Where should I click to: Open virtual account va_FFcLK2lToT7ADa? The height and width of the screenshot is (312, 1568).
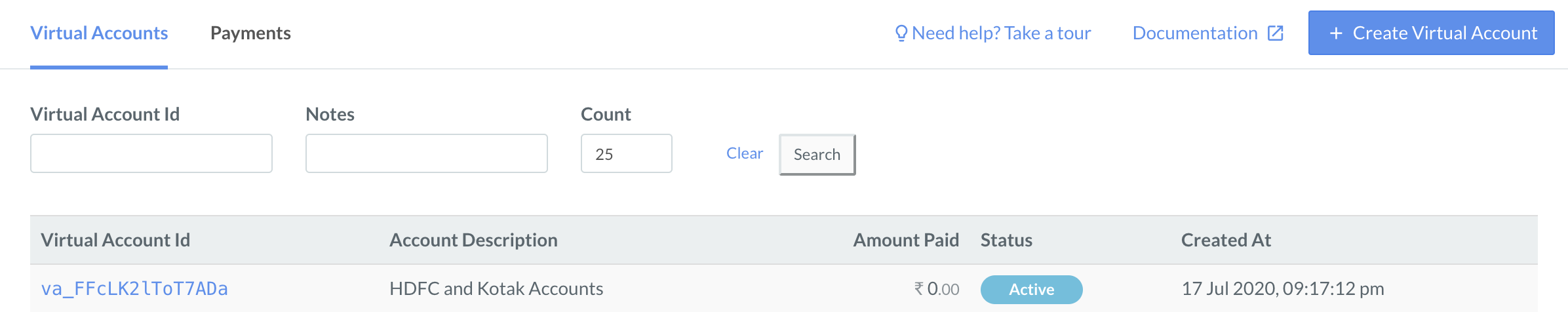pyautogui.click(x=134, y=289)
